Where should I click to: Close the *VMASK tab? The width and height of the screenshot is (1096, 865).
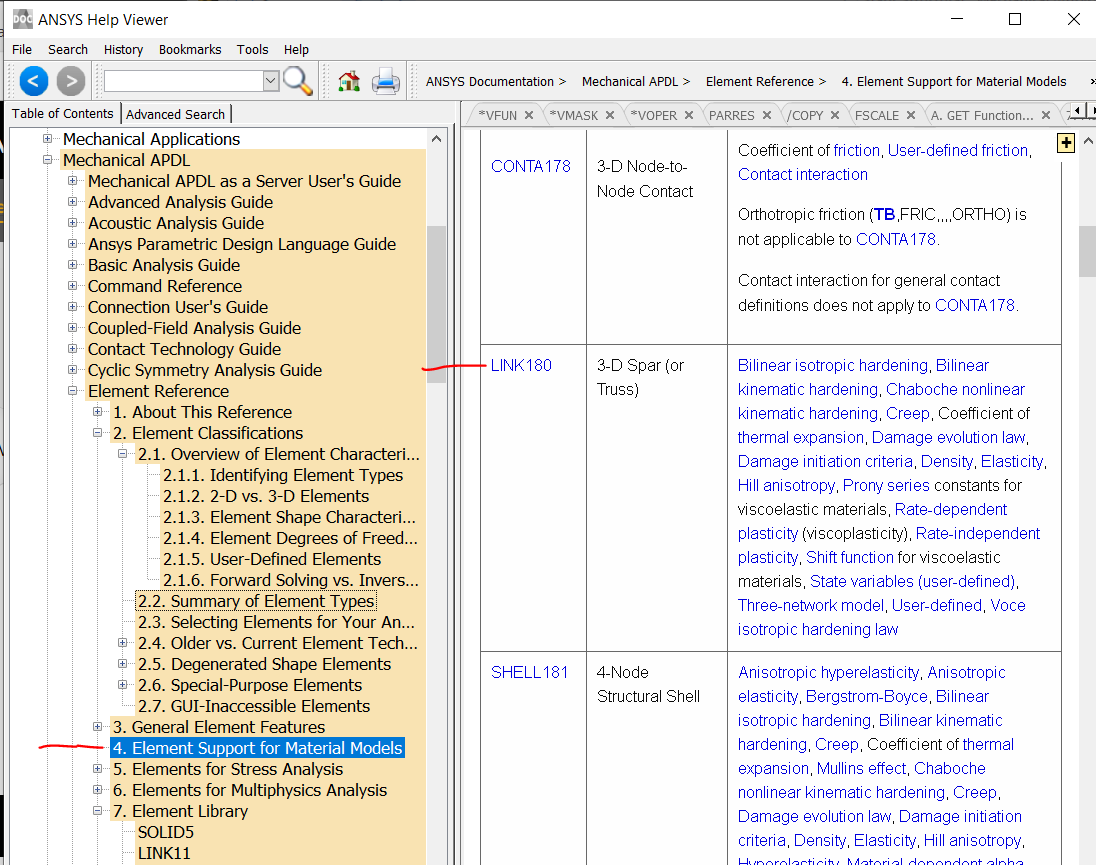pyautogui.click(x=610, y=115)
